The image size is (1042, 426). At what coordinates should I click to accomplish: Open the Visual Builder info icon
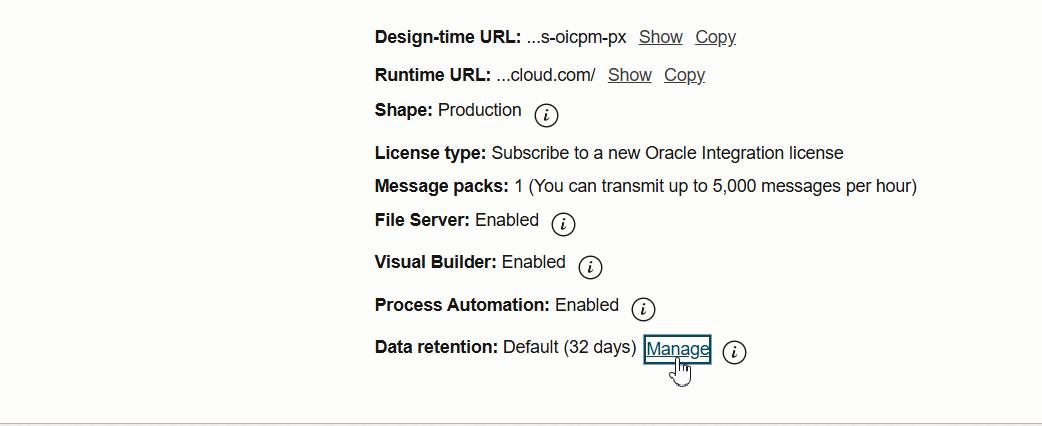[590, 267]
